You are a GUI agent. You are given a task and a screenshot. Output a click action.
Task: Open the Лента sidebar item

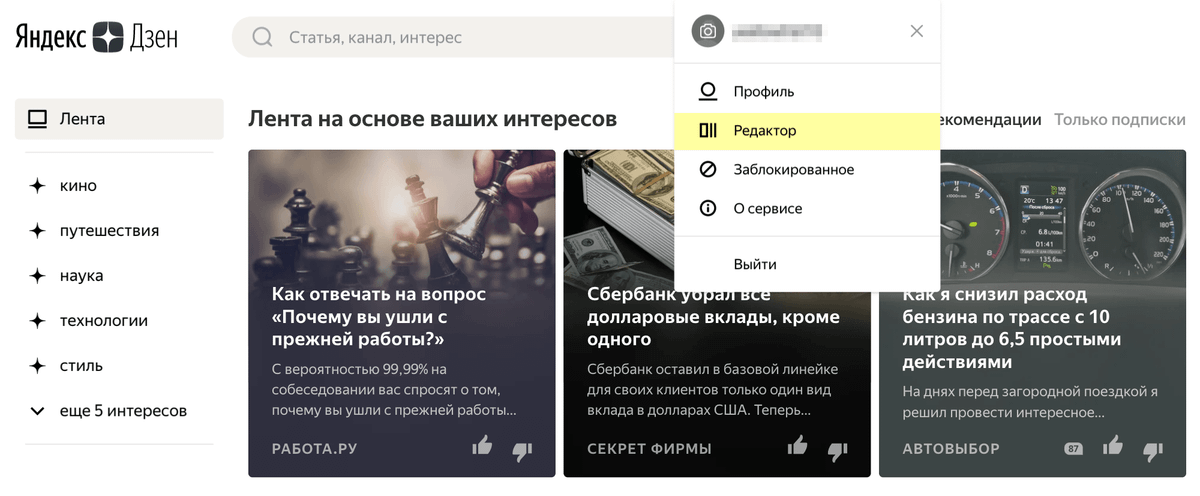tap(119, 119)
